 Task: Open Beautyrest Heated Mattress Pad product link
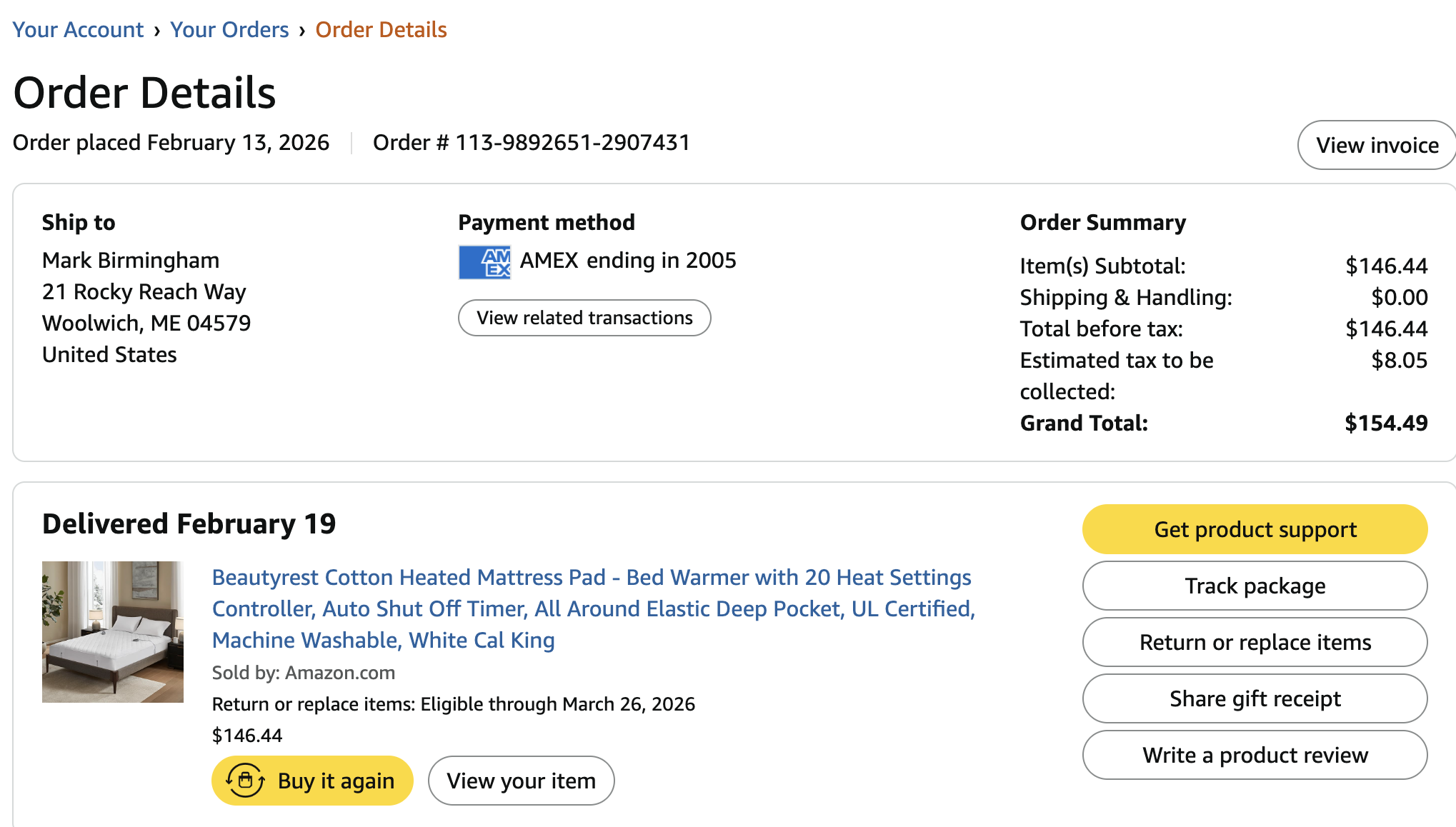click(x=594, y=608)
